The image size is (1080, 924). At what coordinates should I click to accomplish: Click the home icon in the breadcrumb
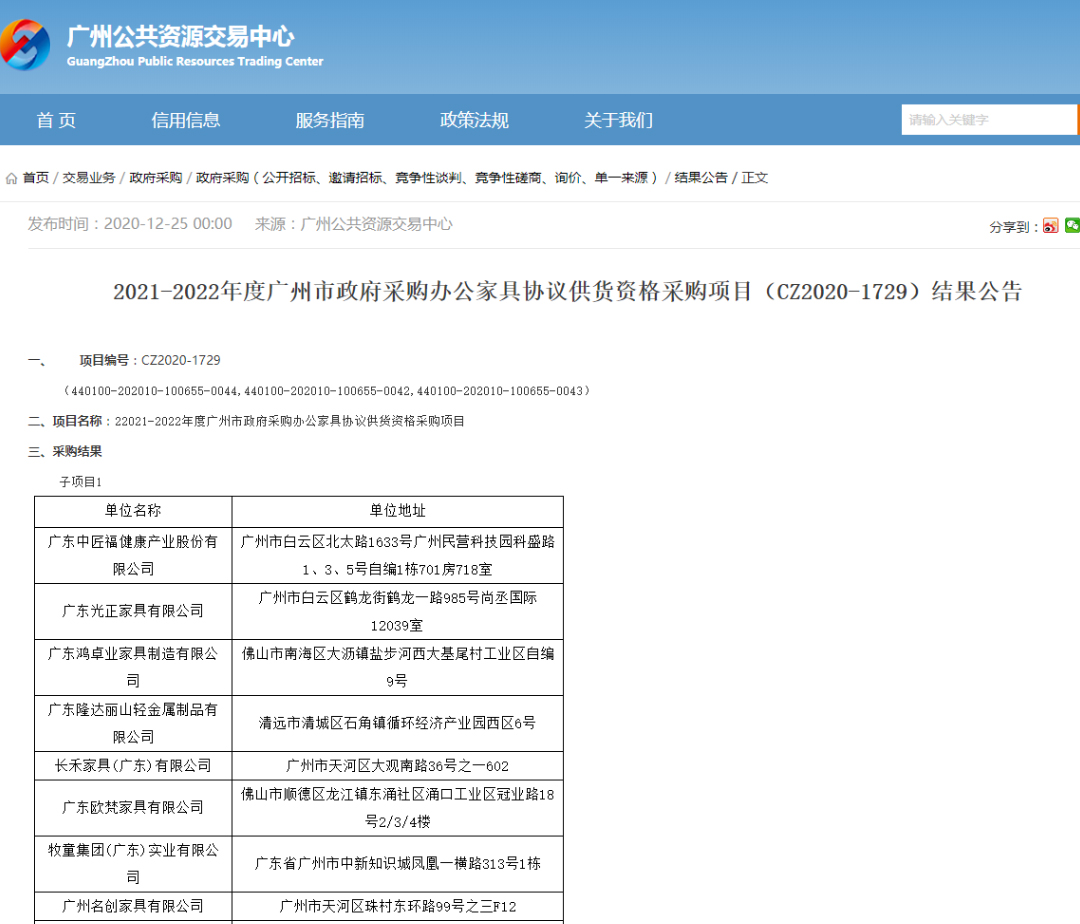click(11, 178)
